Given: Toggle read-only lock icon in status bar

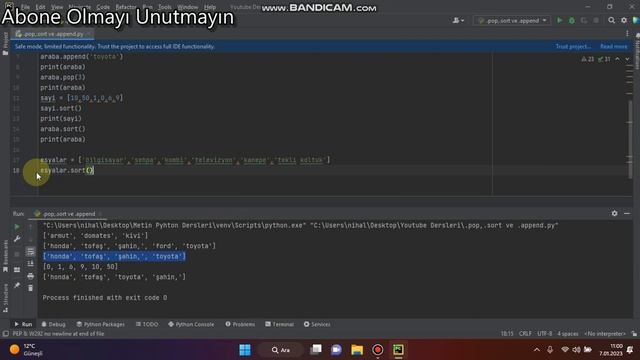Looking at the screenshot, I should pyautogui.click(x=634, y=334).
